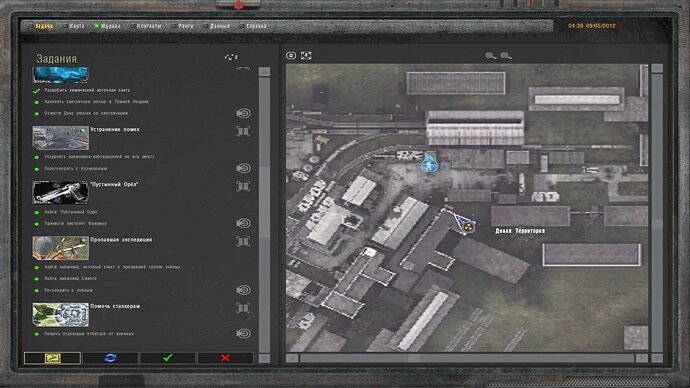Toggle map target for Устранение помех objective
Screen dimensions: 690x388
pos(243,168)
